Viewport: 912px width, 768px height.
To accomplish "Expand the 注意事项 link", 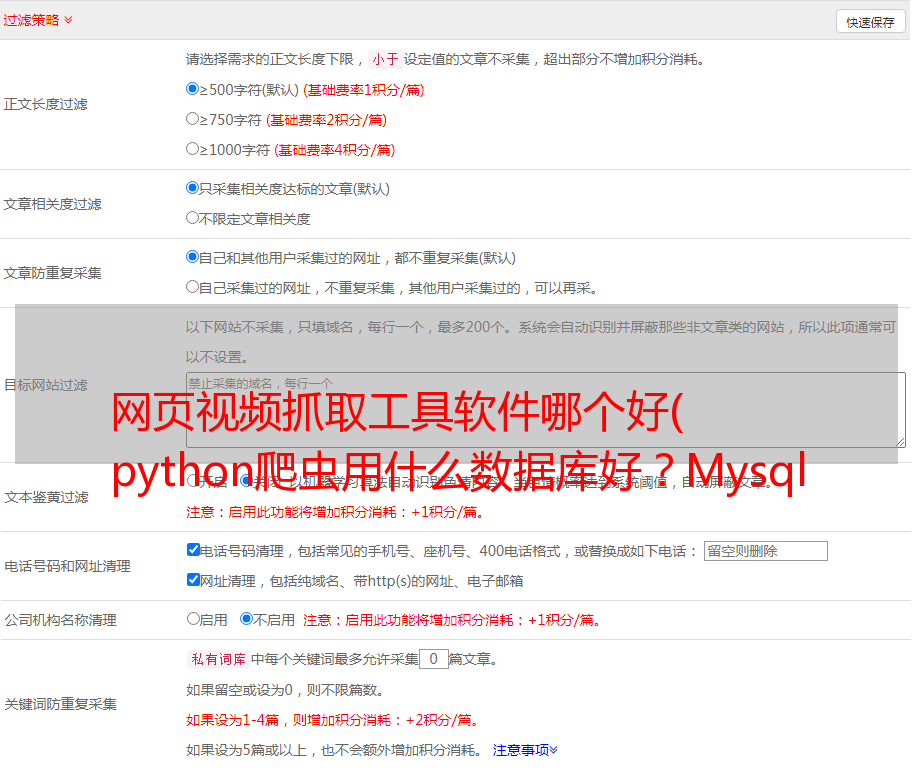I will [525, 750].
